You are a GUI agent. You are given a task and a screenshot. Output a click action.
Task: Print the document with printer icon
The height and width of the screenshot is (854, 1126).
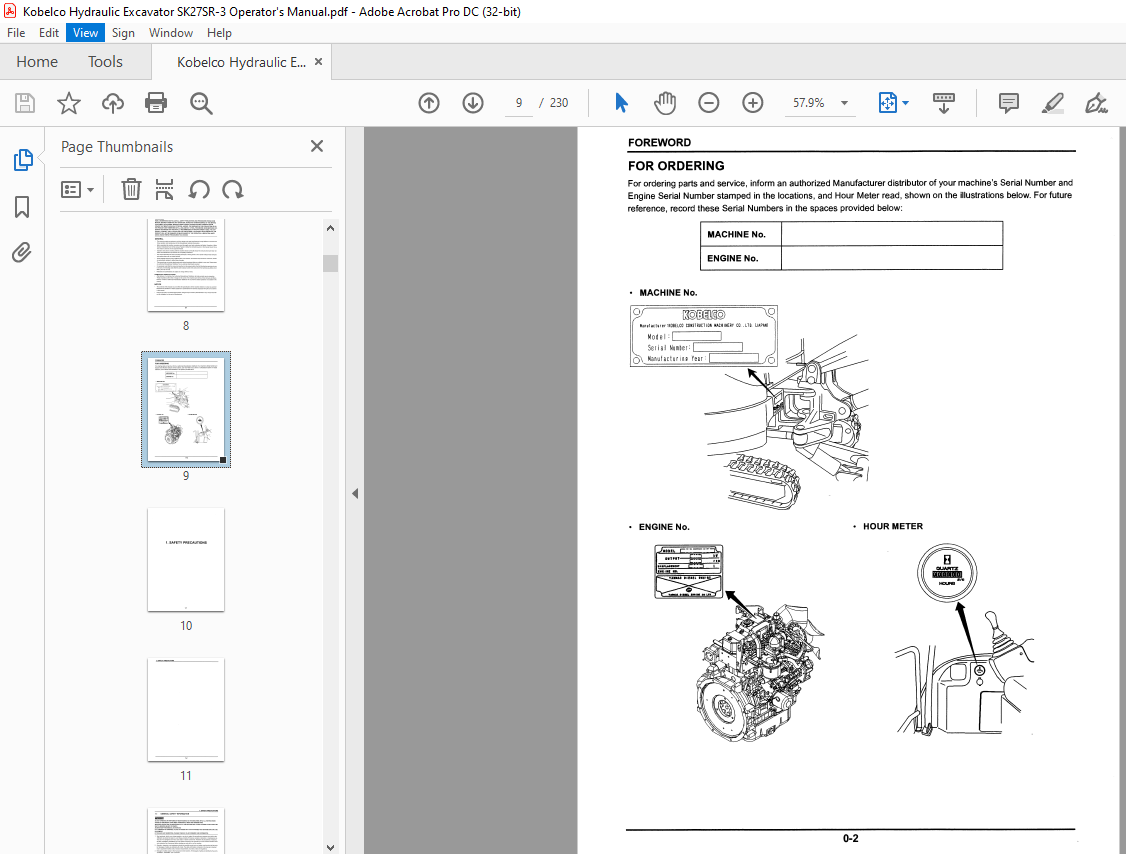(156, 103)
